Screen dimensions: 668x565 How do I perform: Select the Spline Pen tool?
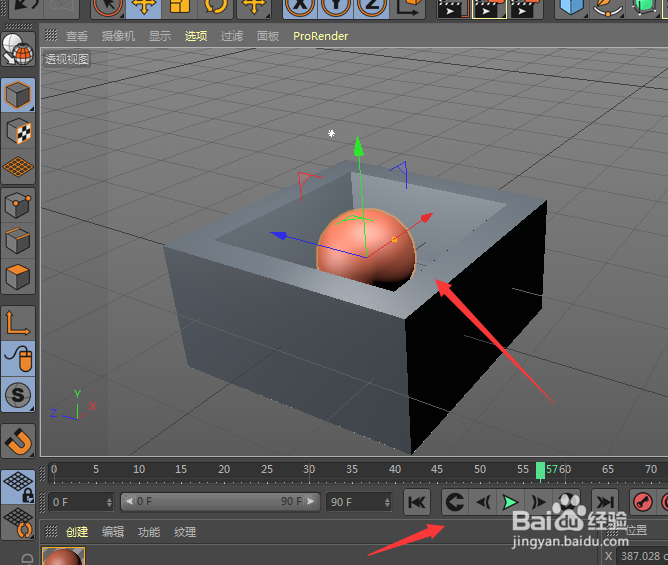tap(607, 8)
